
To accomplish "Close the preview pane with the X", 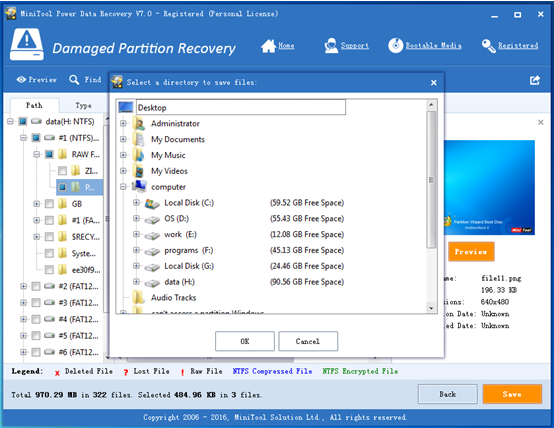I will [541, 122].
